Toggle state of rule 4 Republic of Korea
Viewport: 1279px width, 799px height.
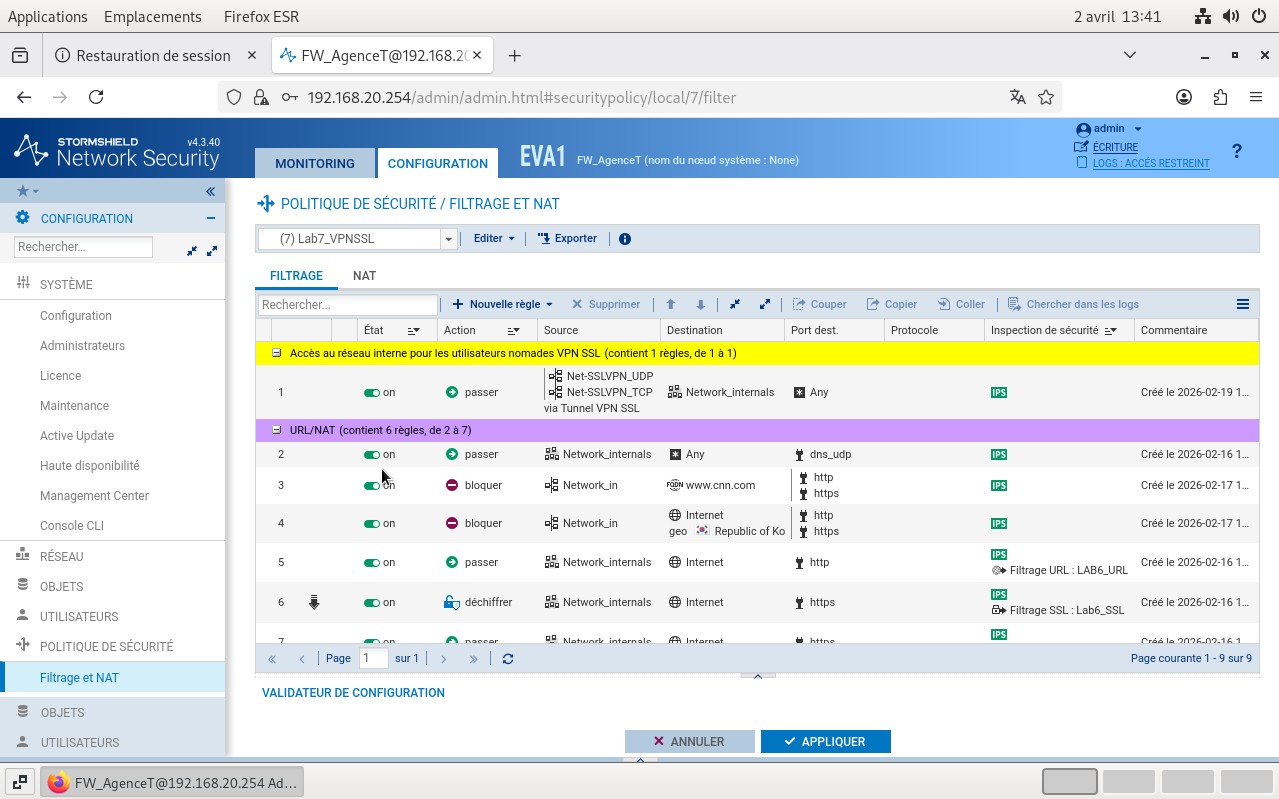(x=372, y=523)
